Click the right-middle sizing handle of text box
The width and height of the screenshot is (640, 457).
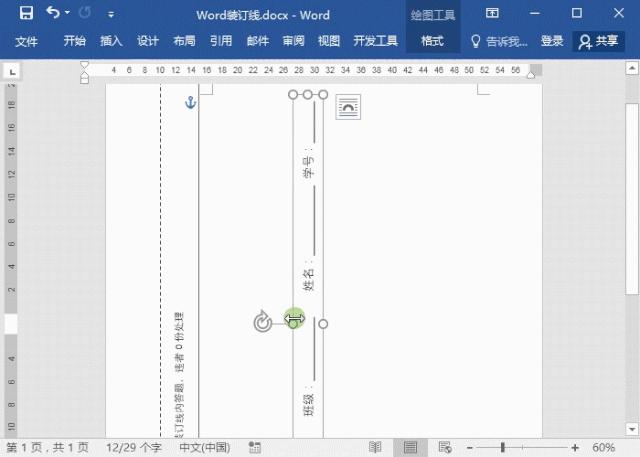pos(323,324)
